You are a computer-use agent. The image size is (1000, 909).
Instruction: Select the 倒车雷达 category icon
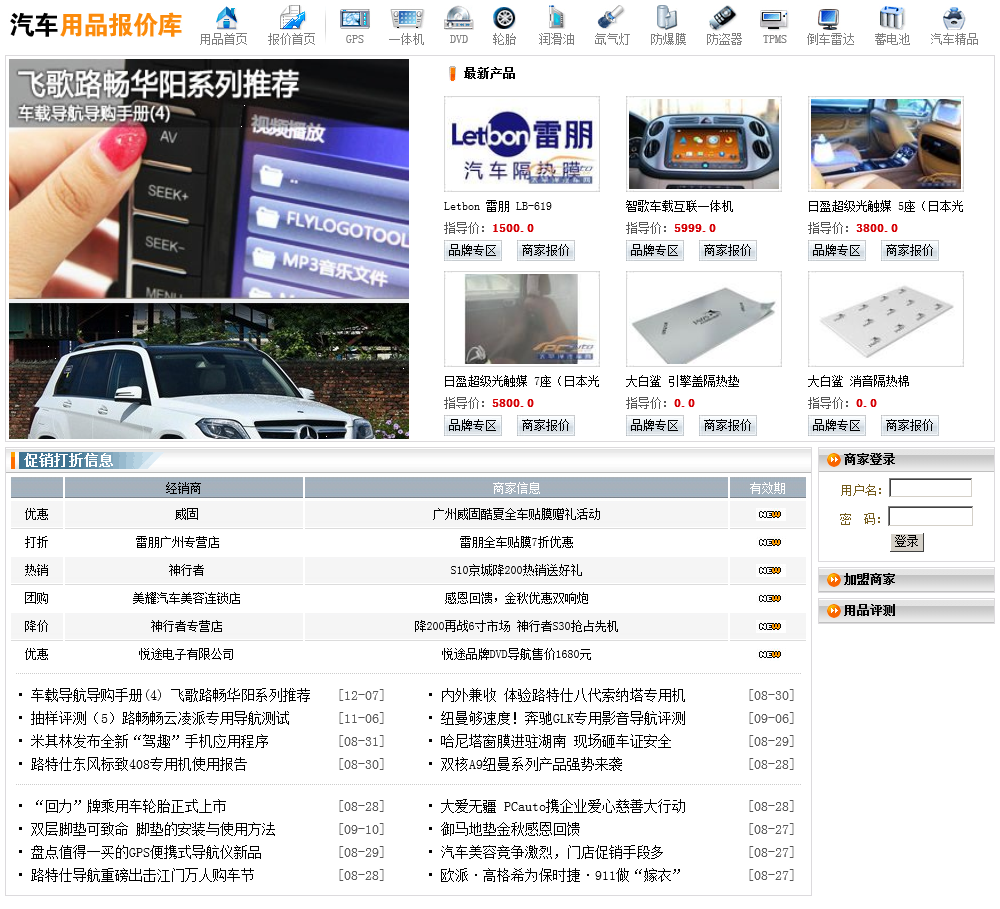(830, 18)
